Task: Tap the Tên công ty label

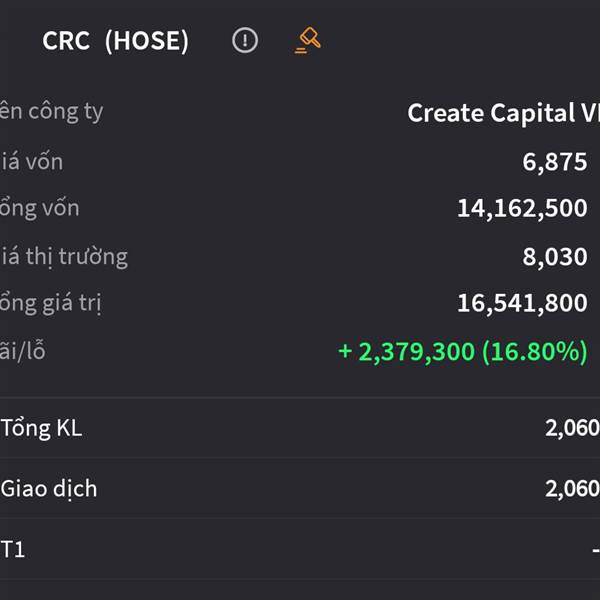Action: point(52,112)
